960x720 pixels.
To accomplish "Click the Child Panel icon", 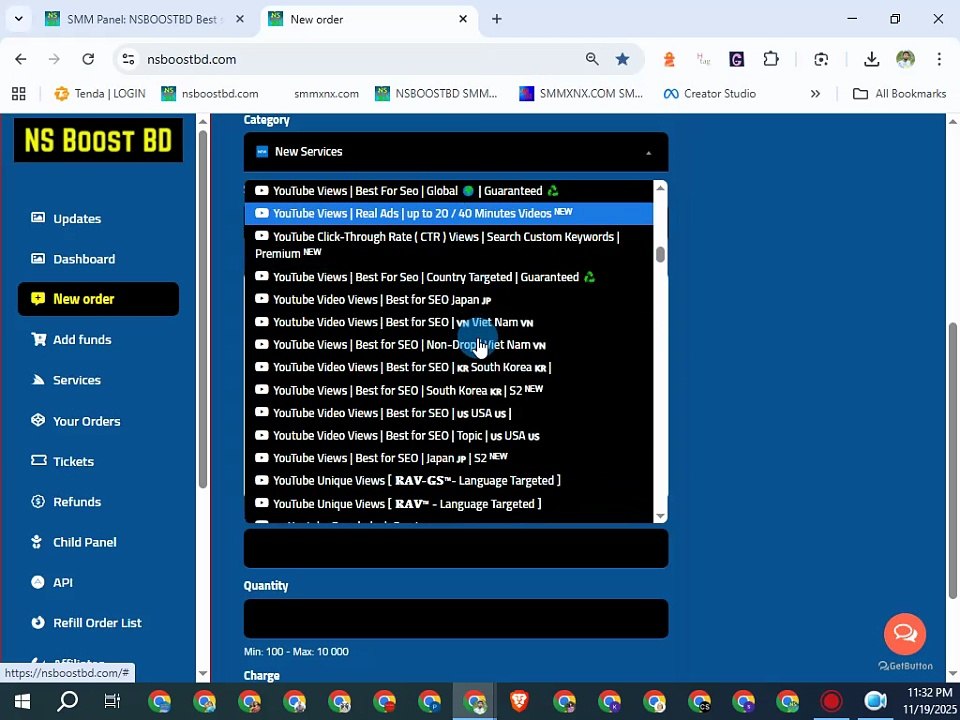I will coord(37,542).
